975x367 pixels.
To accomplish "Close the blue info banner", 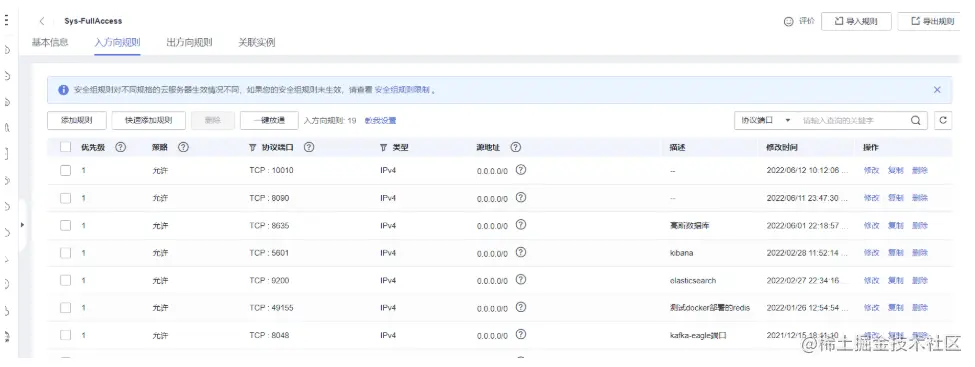I will [937, 90].
